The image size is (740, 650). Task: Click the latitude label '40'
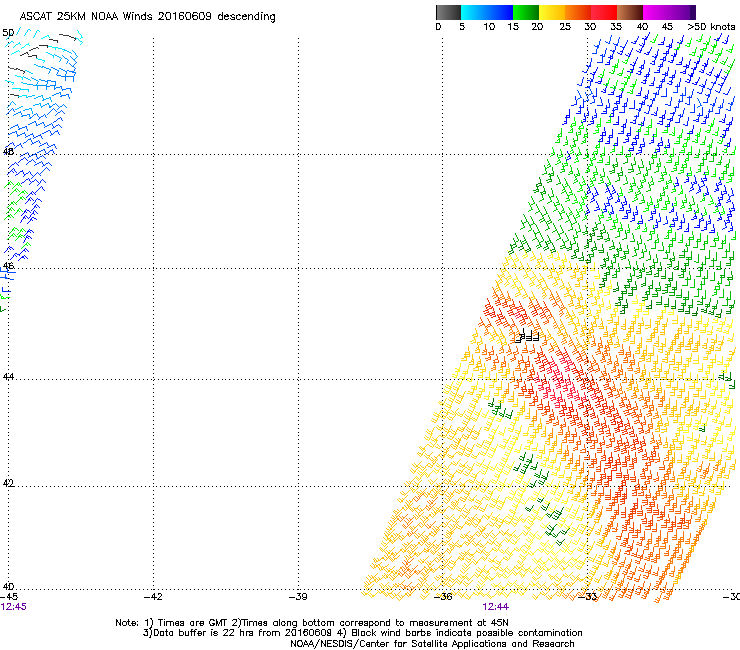coord(8,587)
